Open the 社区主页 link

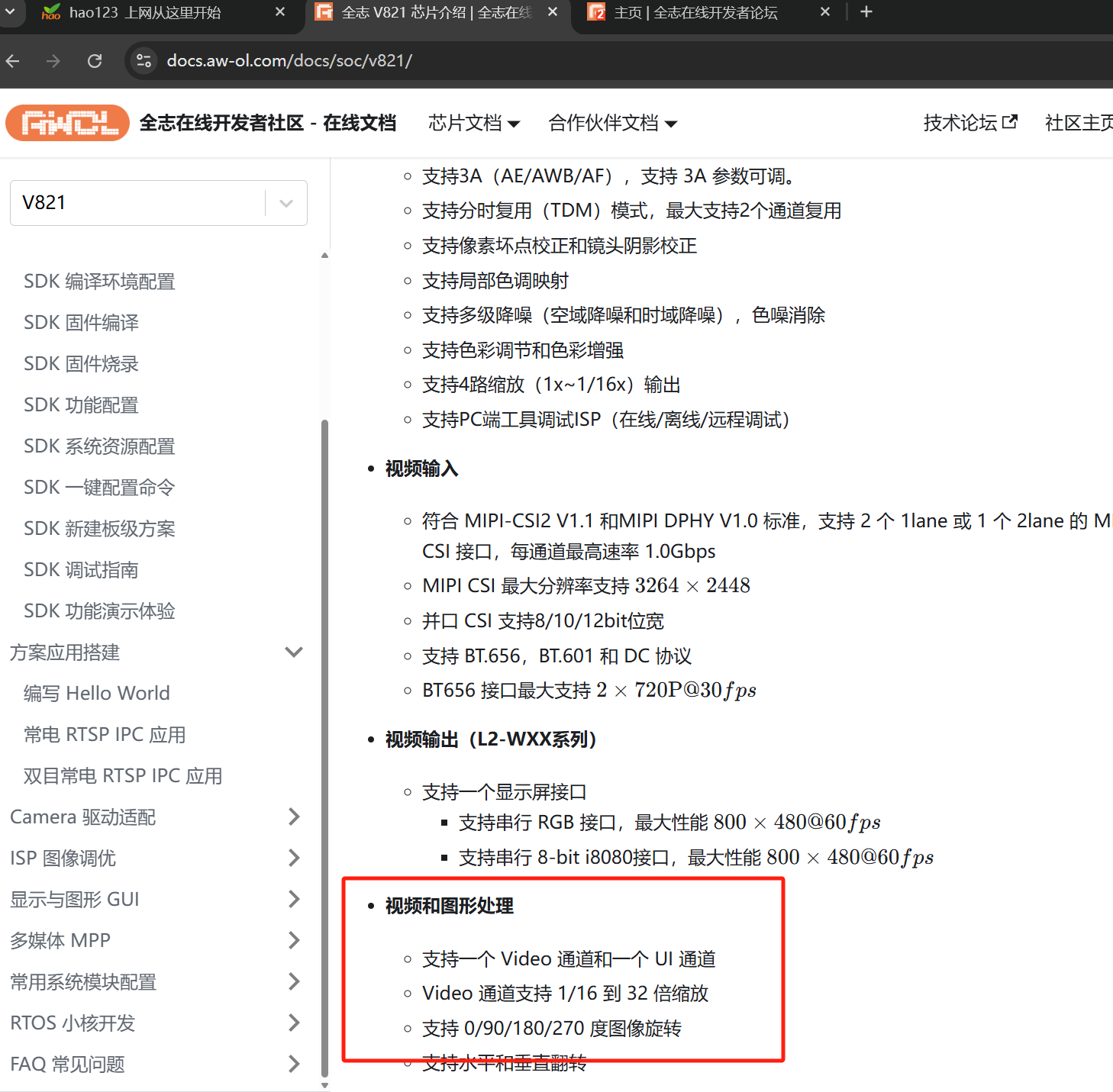point(1079,123)
